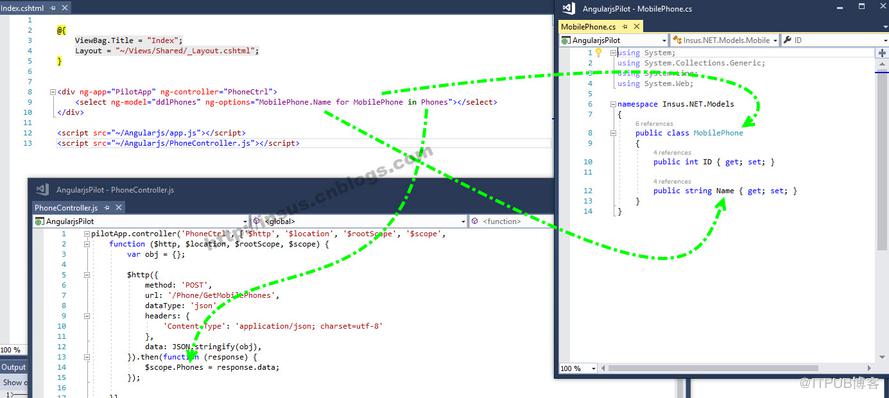Viewport: 889px width, 398px height.
Task: Click "ddlPhones" ng-model value
Action: tap(177, 102)
